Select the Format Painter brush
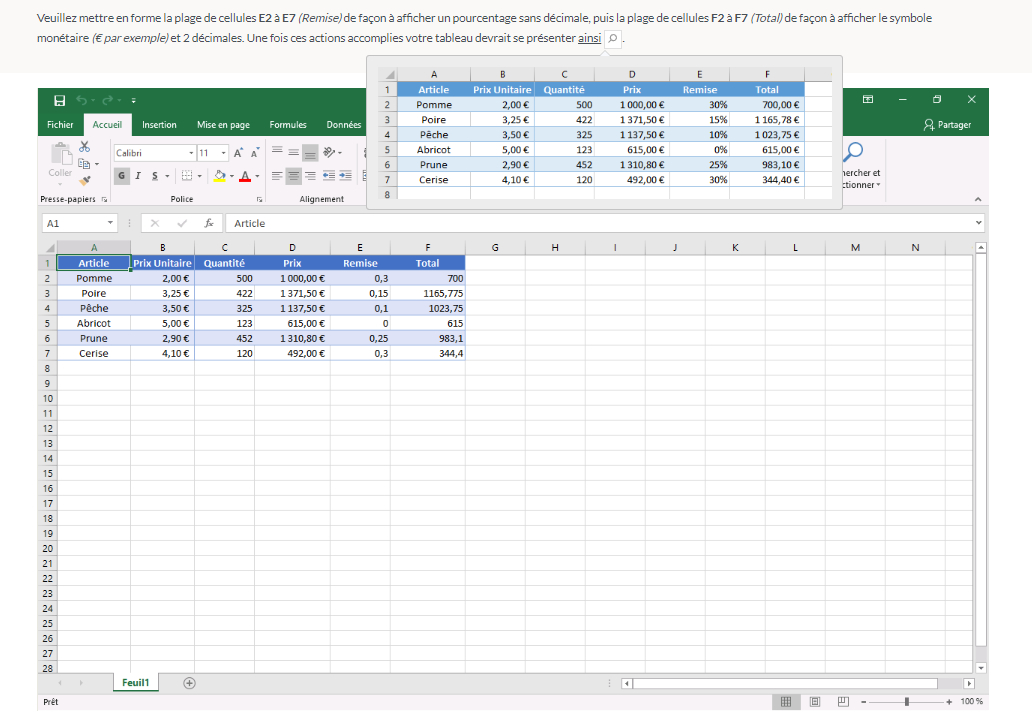The width and height of the screenshot is (1032, 716). (x=85, y=180)
